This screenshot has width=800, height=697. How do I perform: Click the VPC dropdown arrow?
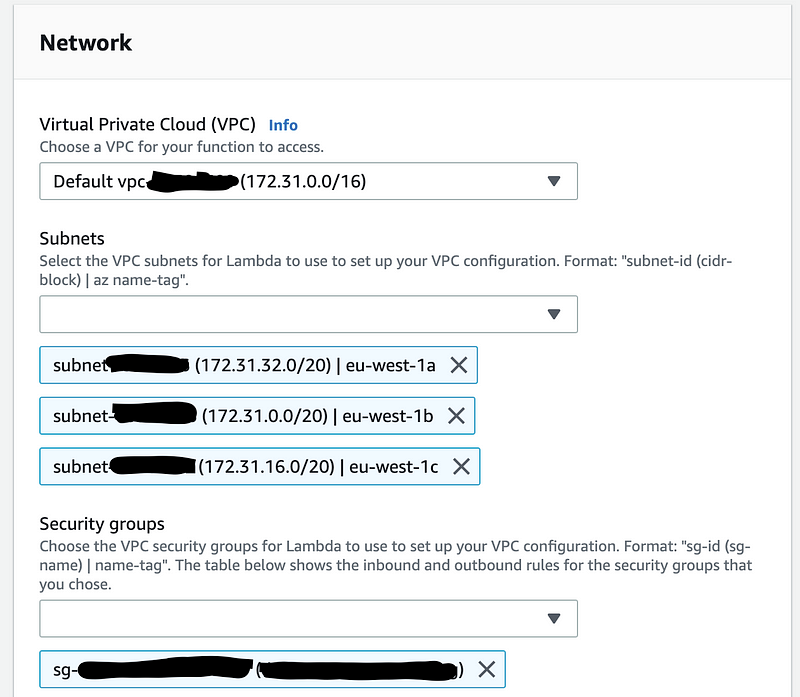point(555,181)
